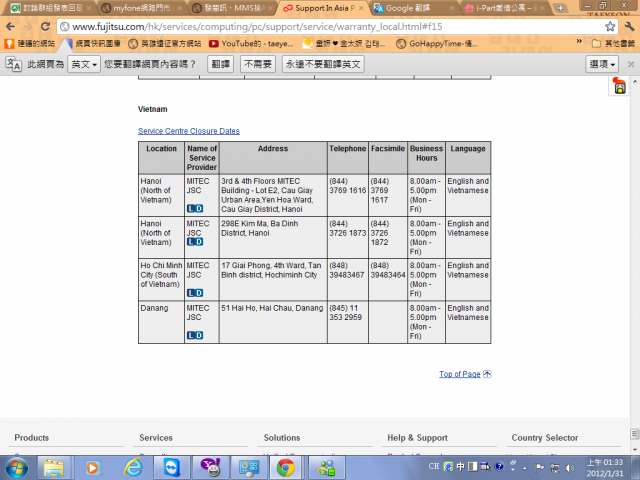
Task: Open the 建議的網站 bookmark
Action: [x=30, y=44]
